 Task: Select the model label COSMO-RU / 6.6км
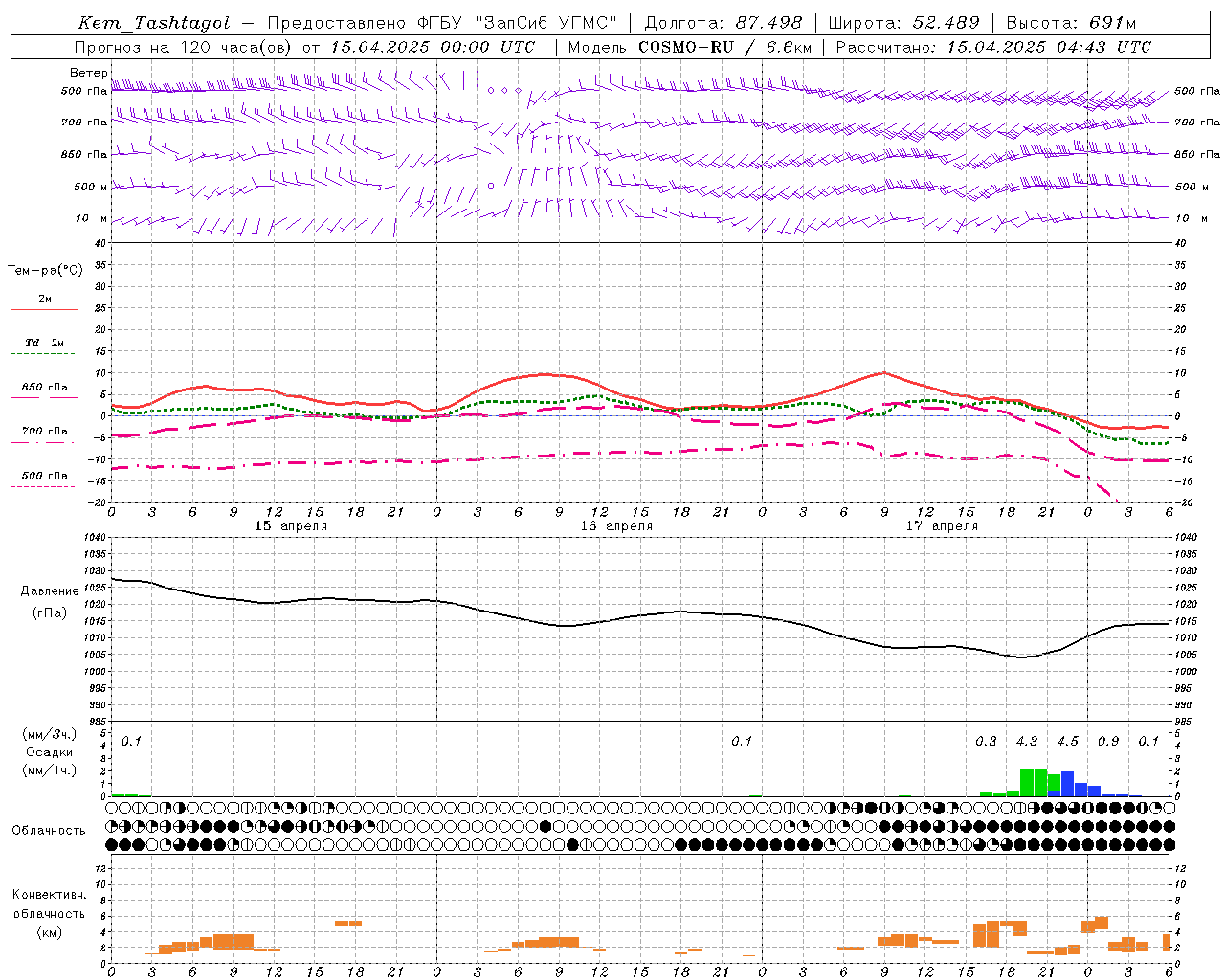click(x=725, y=47)
